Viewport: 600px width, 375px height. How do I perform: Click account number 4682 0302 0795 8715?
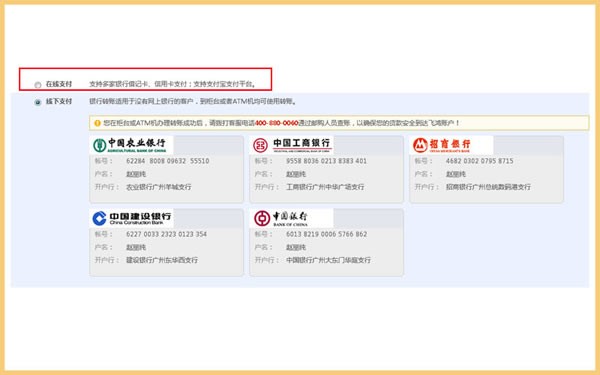(479, 161)
